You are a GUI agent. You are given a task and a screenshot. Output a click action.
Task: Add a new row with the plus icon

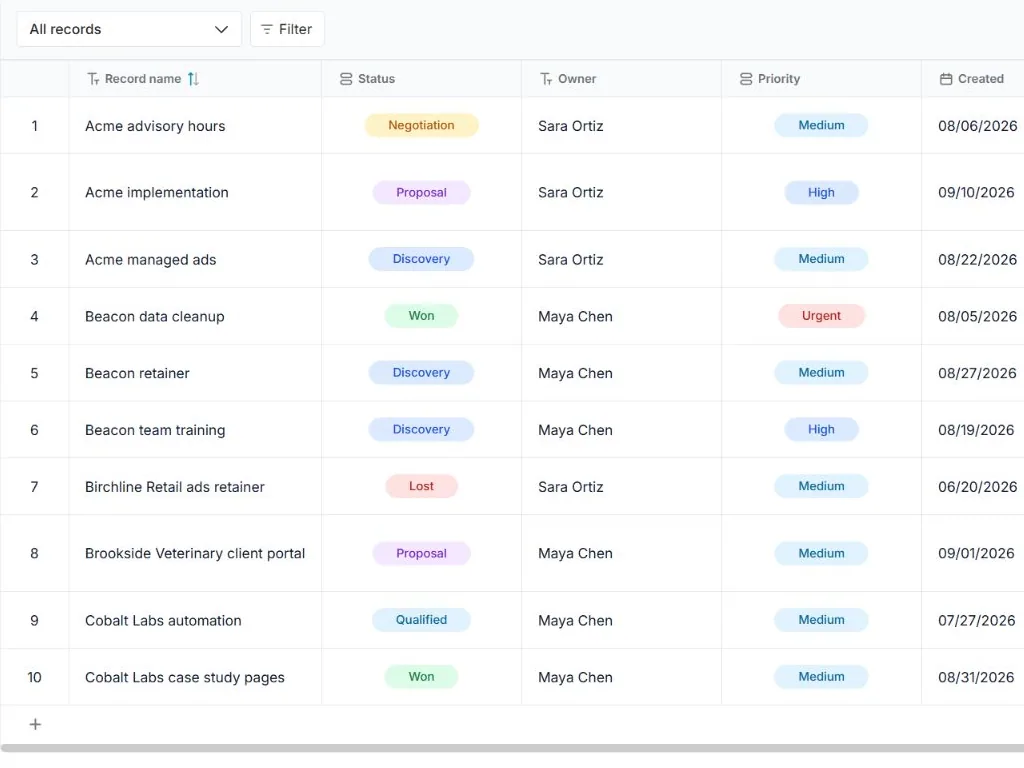35,724
